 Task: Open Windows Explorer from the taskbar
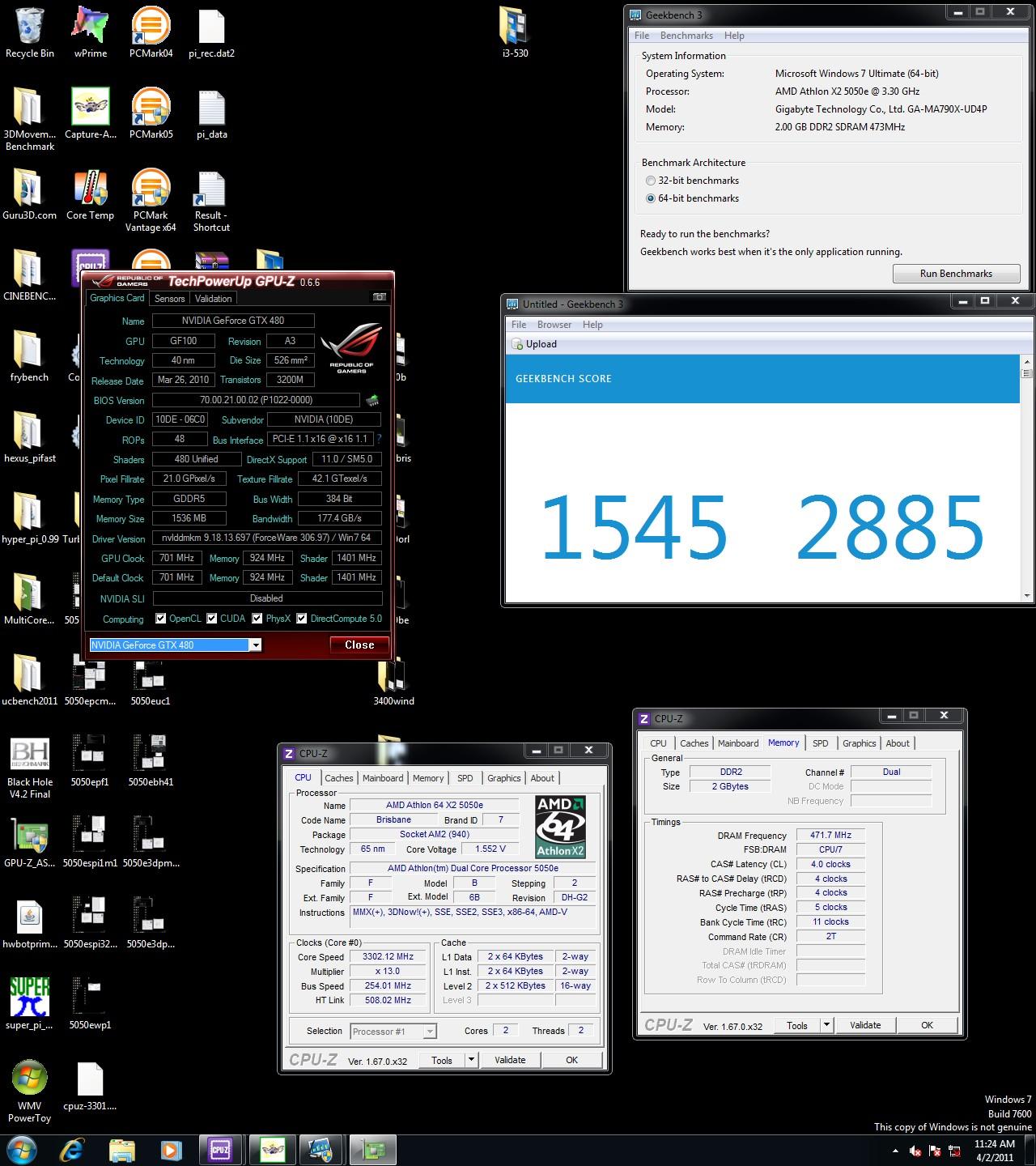[x=121, y=1149]
